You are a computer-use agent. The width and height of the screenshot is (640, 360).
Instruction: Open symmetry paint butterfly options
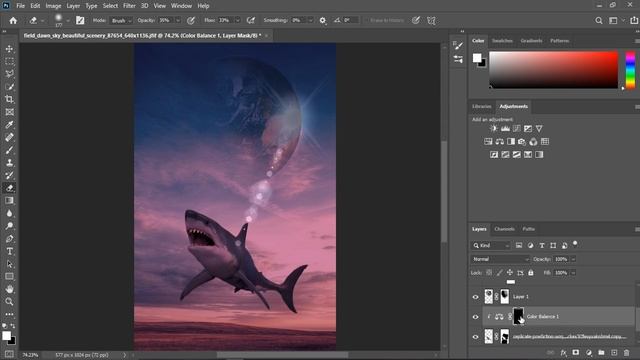431,20
